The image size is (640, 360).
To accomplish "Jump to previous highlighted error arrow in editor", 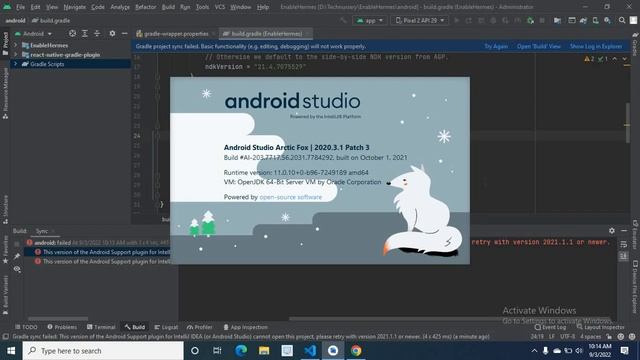I will (615, 59).
